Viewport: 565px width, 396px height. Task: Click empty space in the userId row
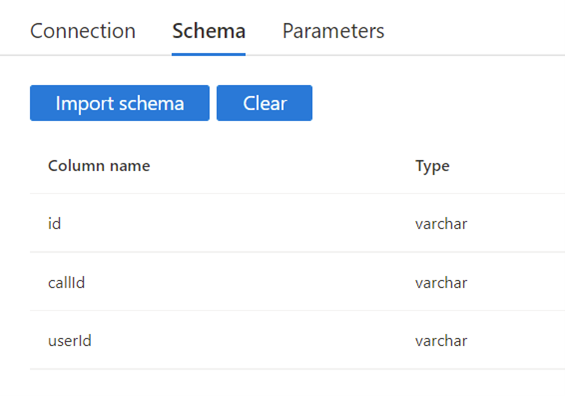[x=252, y=340]
